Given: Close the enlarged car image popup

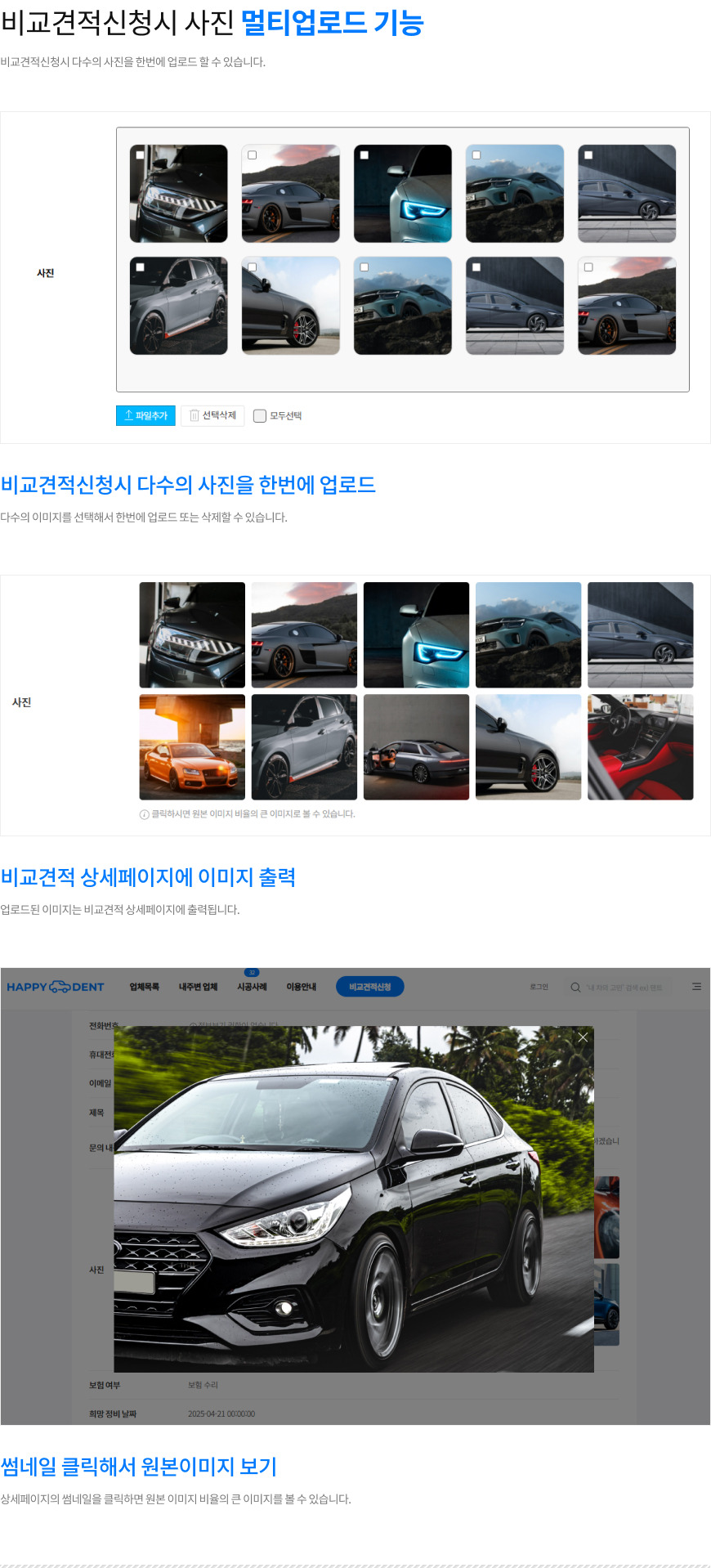Looking at the screenshot, I should pos(583,1037).
